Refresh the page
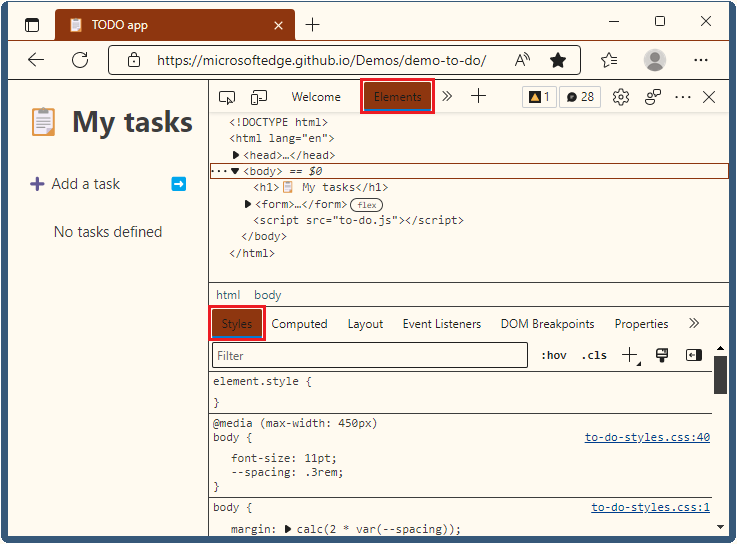Image resolution: width=737 pixels, height=544 pixels. click(80, 60)
